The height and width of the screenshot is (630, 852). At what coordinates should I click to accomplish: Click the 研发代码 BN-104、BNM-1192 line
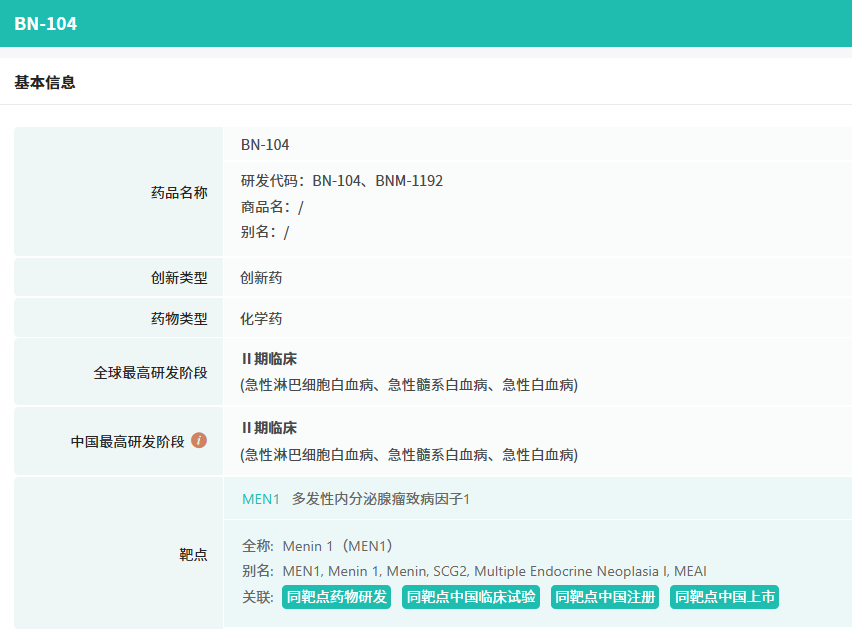tap(341, 181)
